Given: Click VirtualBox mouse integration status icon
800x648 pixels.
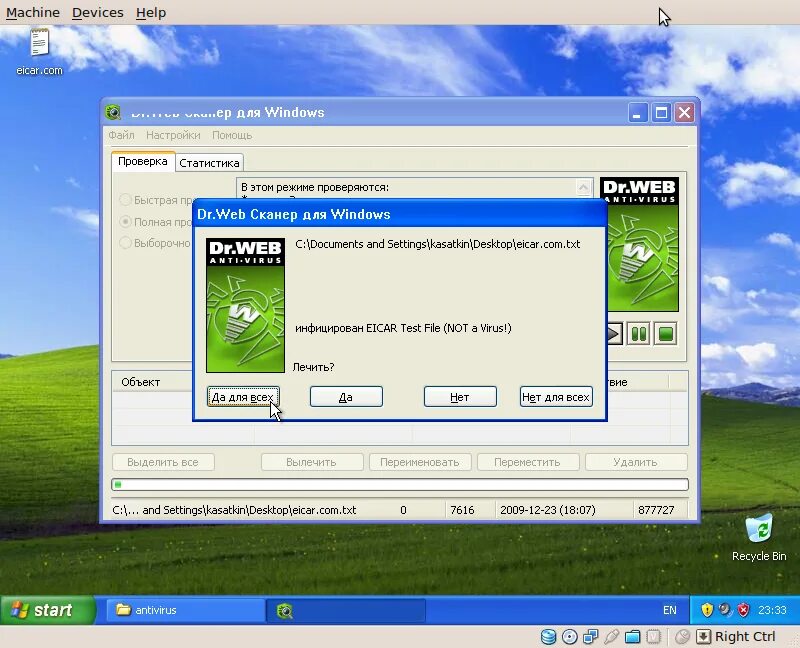Looking at the screenshot, I should (682, 637).
